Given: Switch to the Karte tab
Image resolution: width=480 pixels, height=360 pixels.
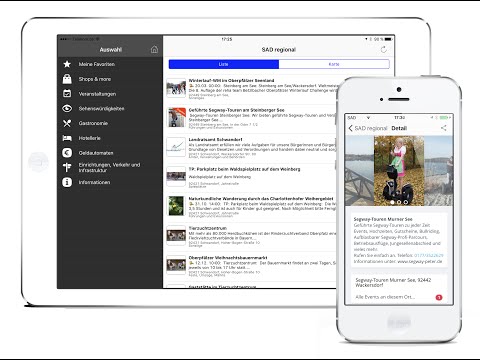Looking at the screenshot, I should tap(334, 64).
